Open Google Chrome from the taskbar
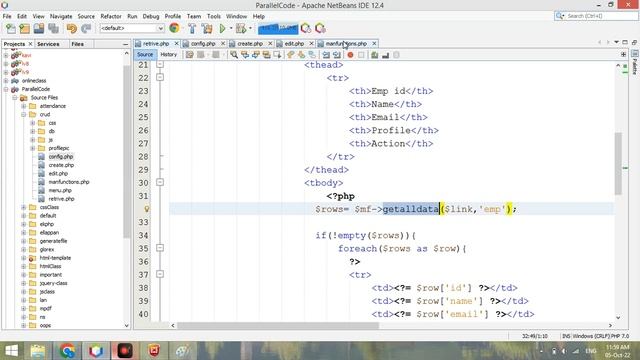 click(67, 351)
